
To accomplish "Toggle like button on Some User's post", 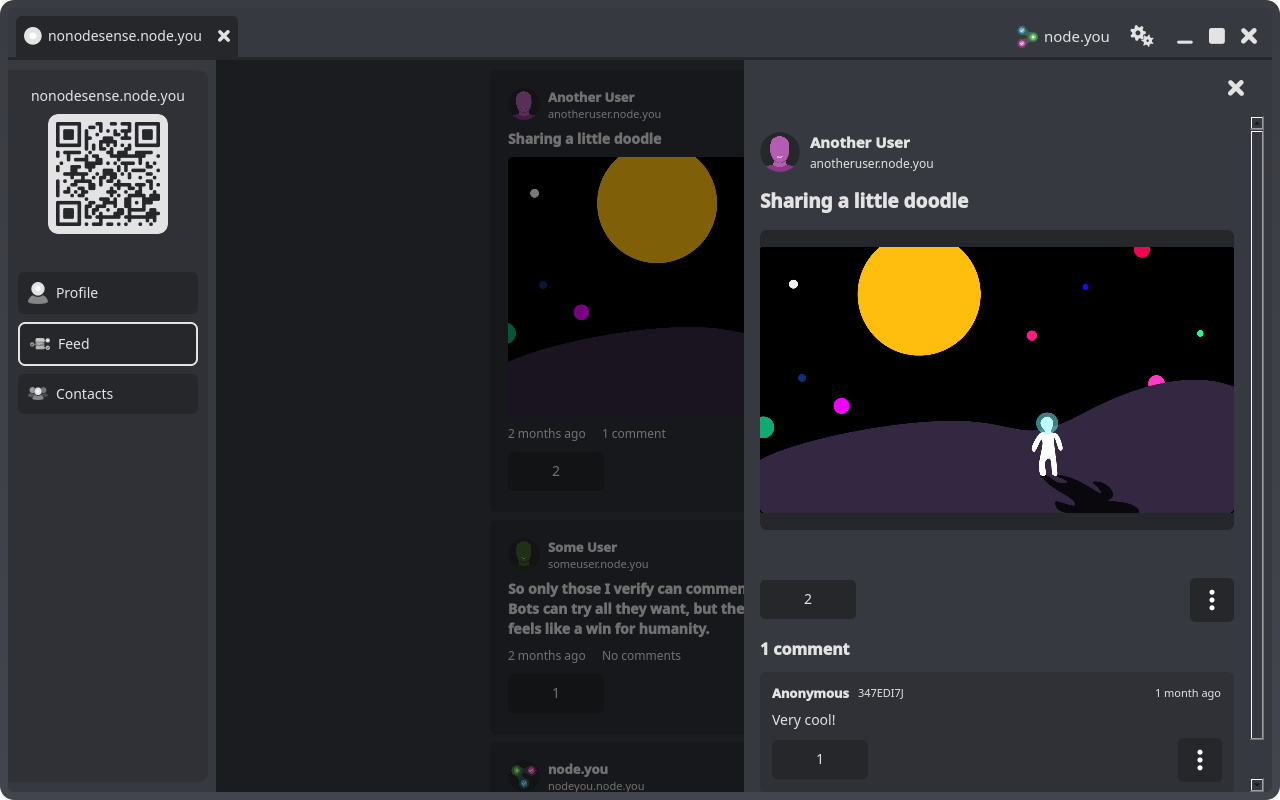I will pos(556,693).
